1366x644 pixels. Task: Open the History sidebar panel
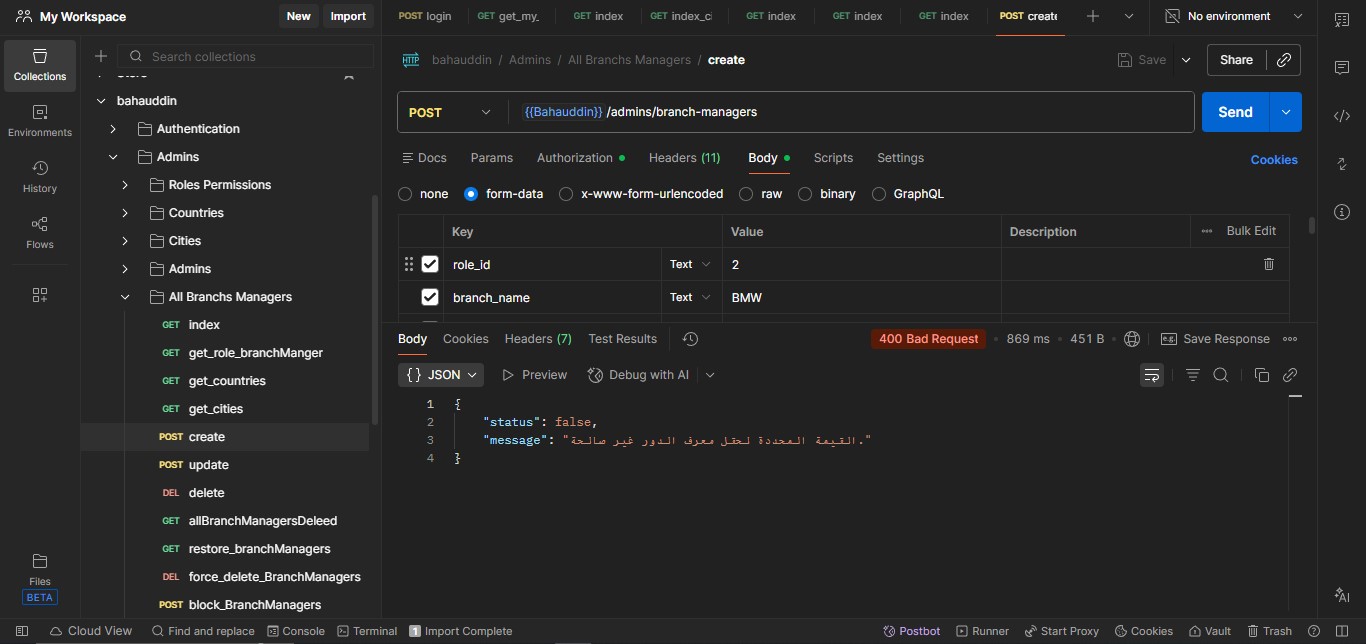[40, 176]
